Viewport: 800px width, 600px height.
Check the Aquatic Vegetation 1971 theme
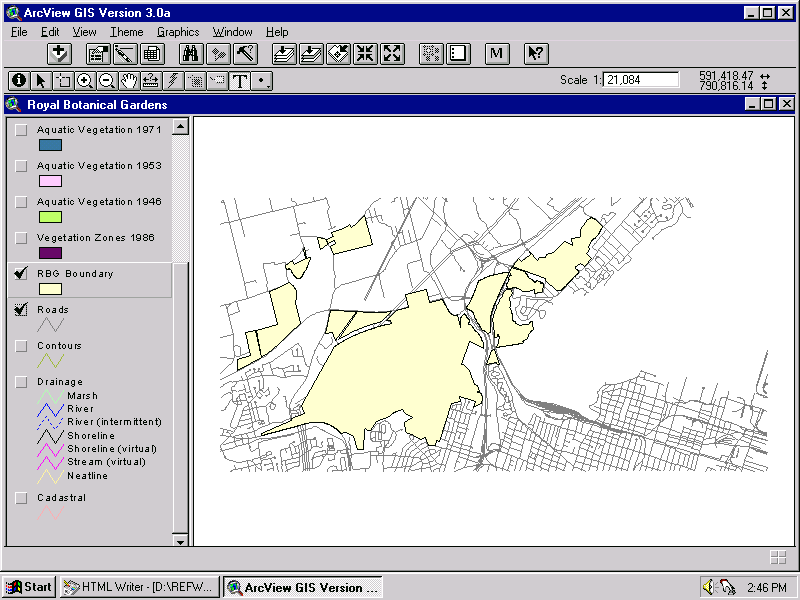[x=21, y=130]
